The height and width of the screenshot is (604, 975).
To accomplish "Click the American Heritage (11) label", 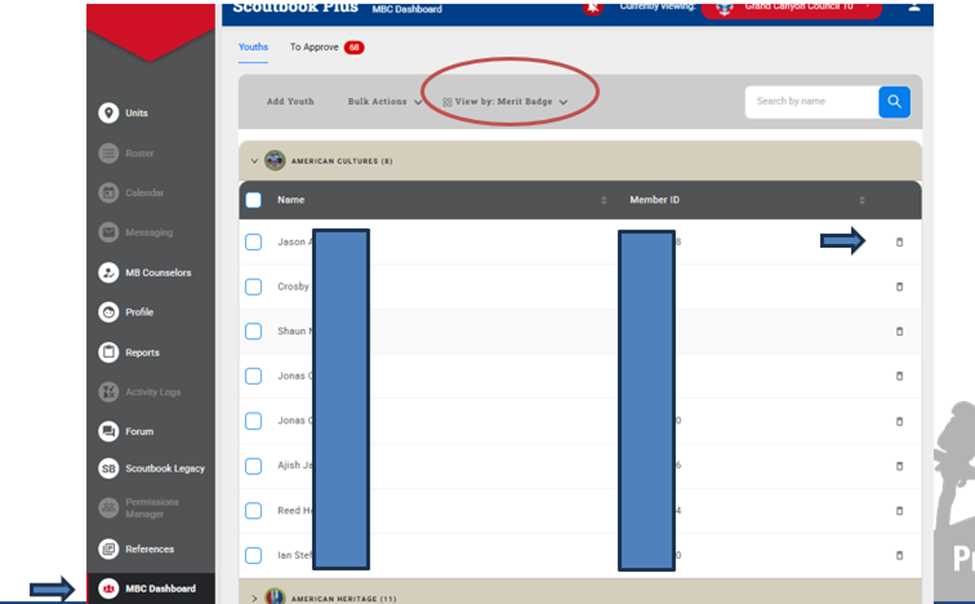I will coord(343,598).
